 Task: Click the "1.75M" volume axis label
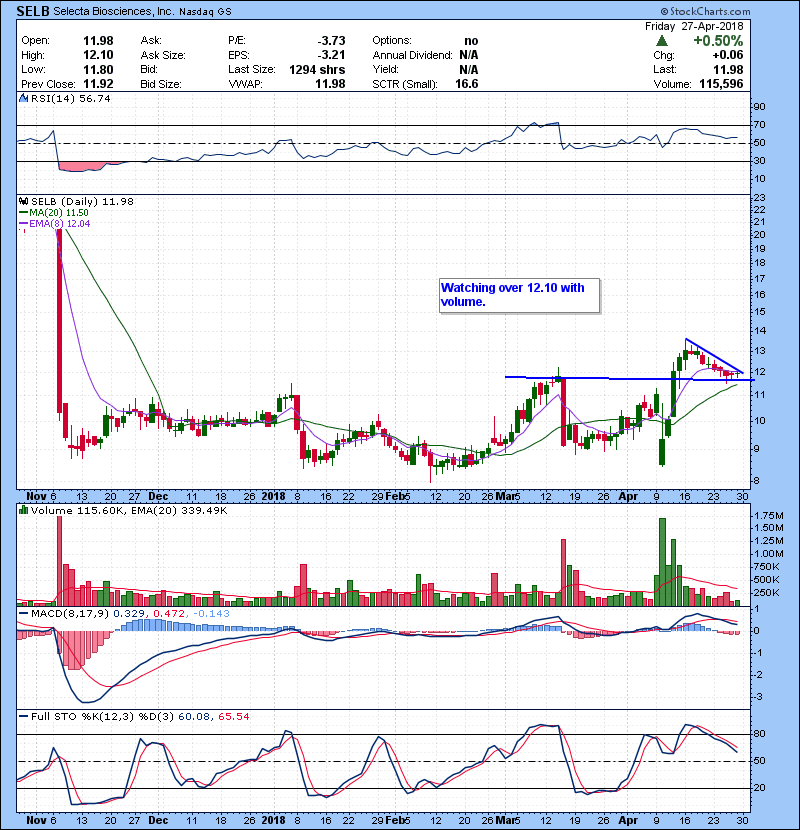(x=769, y=516)
